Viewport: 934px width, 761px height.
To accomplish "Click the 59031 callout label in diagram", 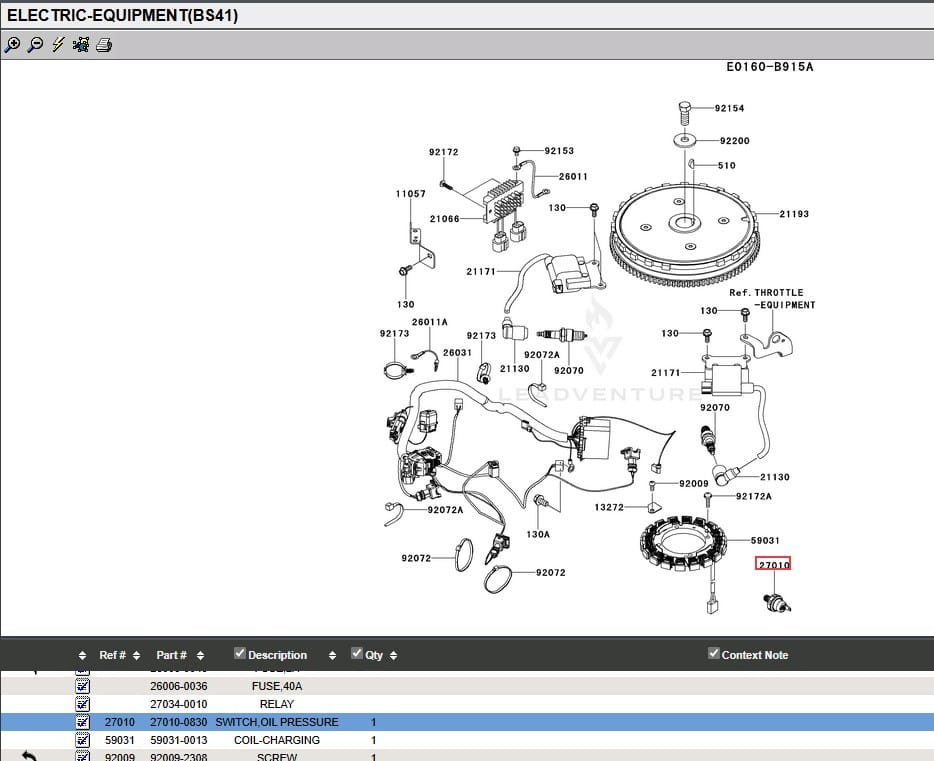I will [x=765, y=541].
